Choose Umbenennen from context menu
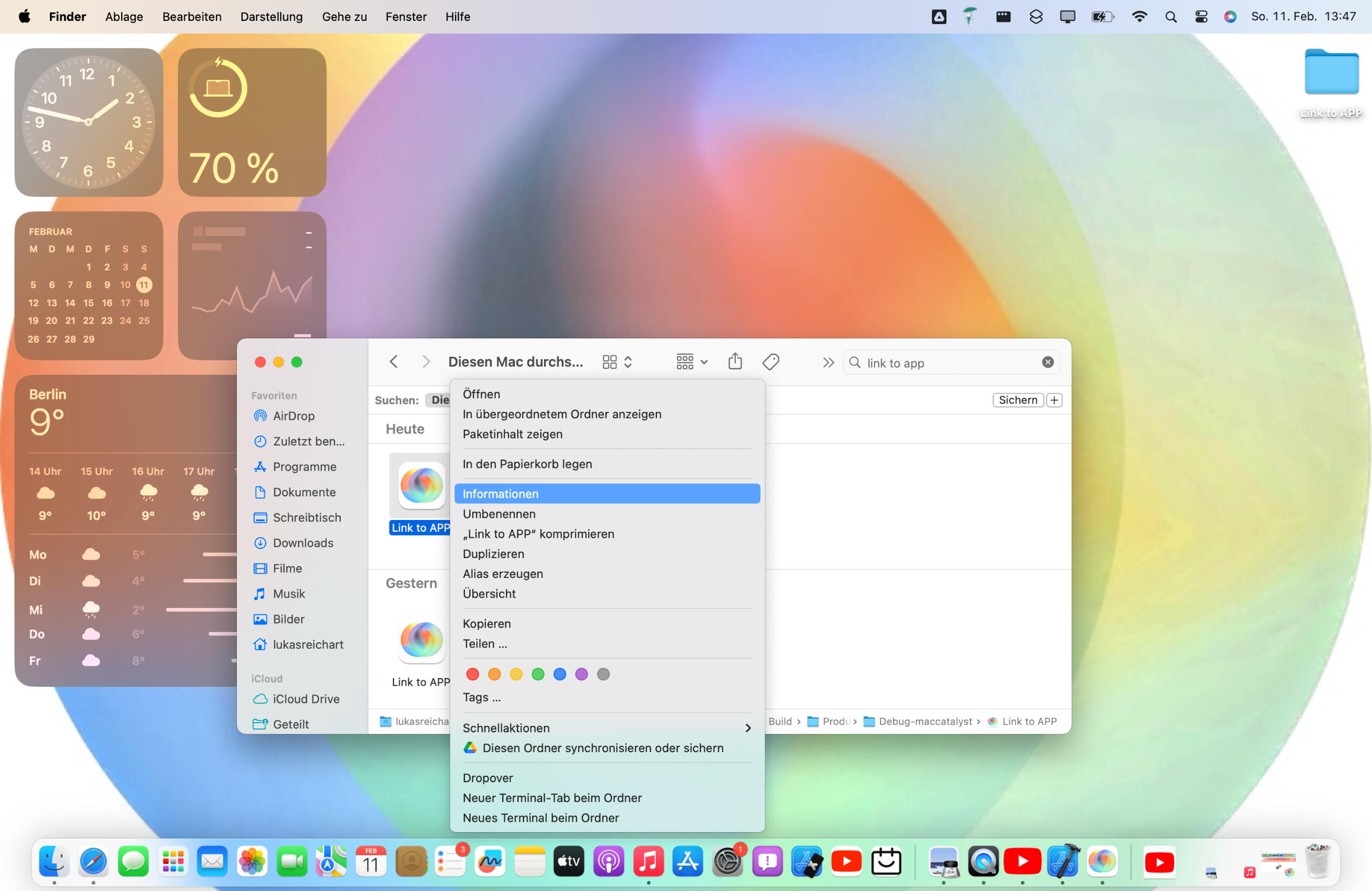The height and width of the screenshot is (891, 1372). [498, 514]
